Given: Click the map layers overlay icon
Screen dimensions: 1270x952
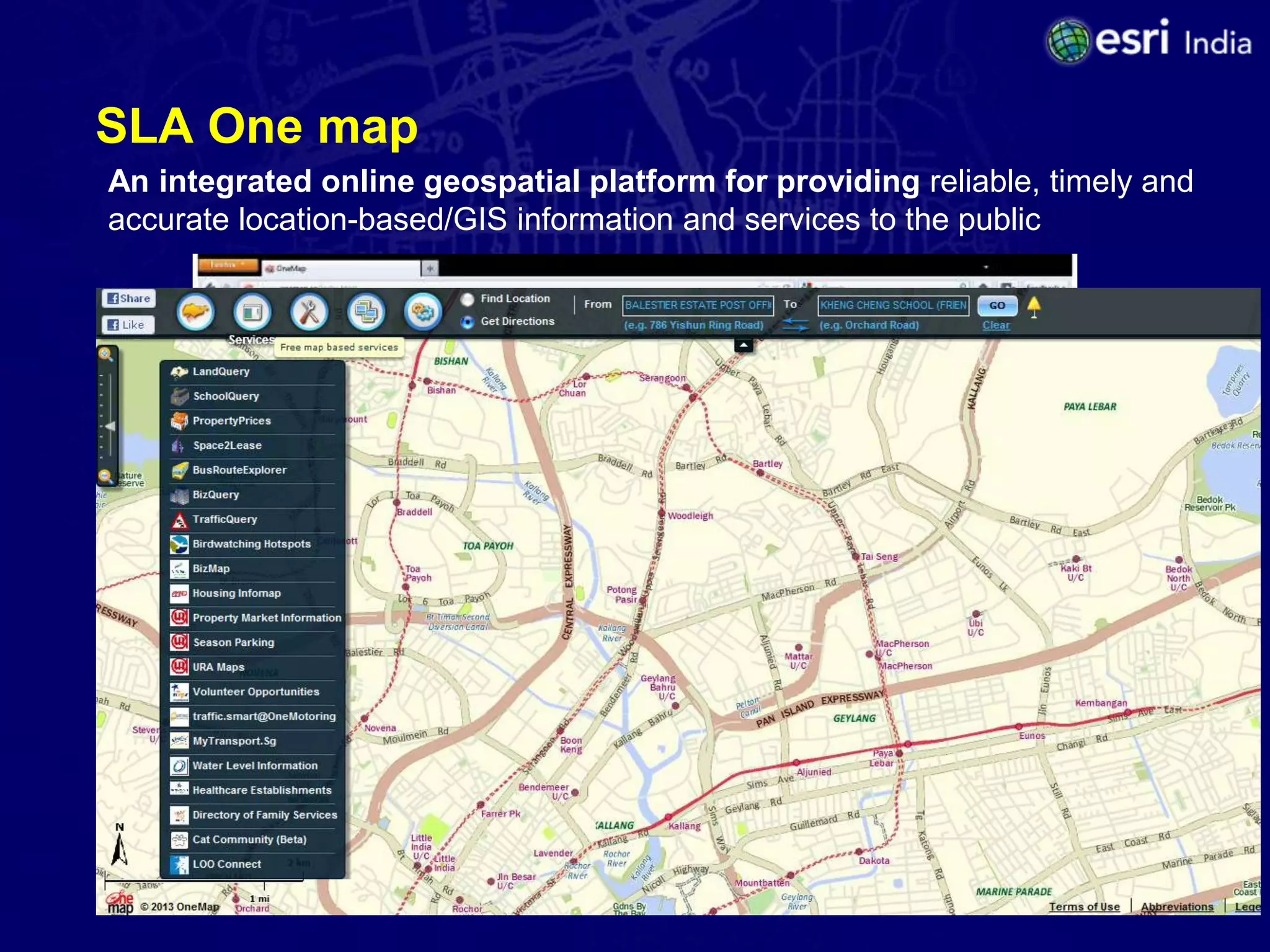Looking at the screenshot, I should tap(365, 311).
